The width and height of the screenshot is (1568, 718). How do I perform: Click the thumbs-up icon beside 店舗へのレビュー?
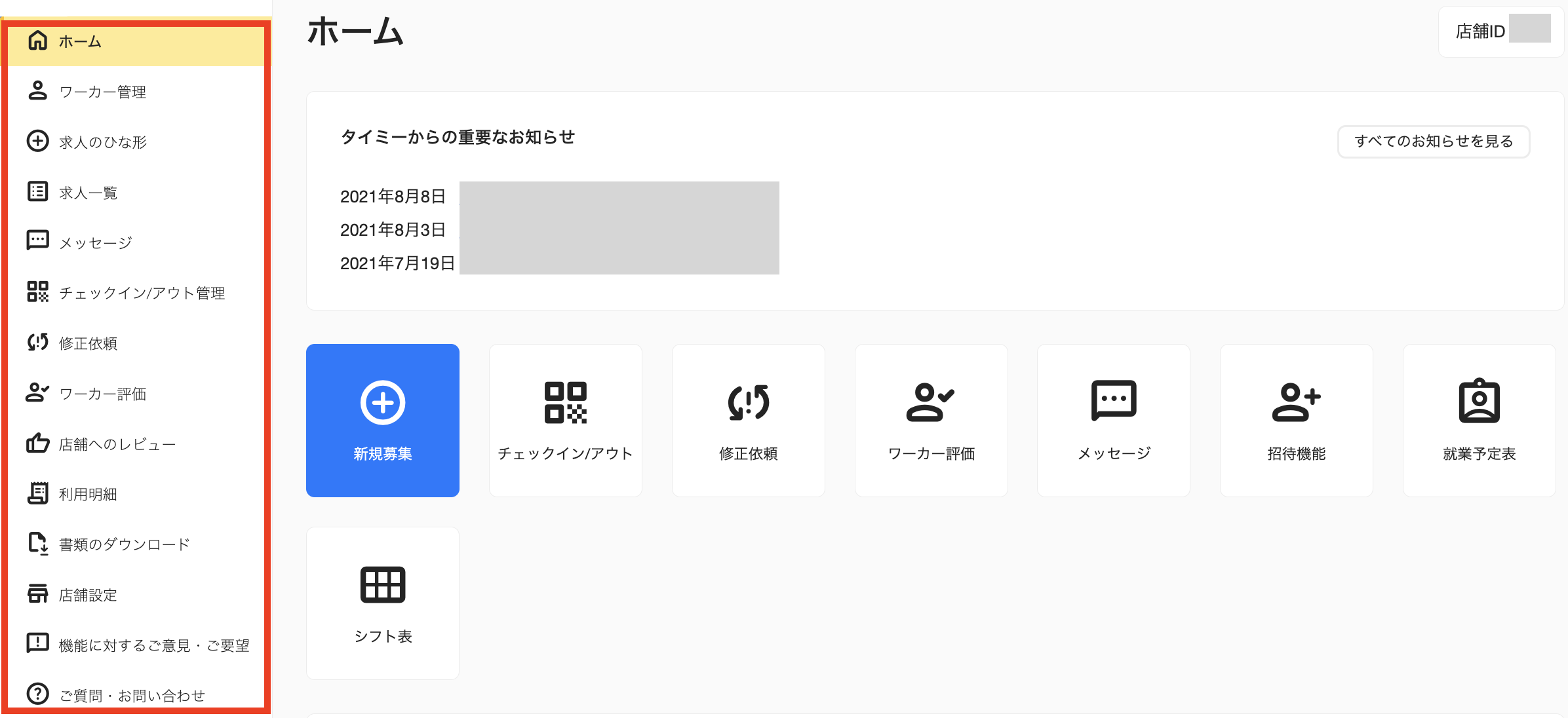pos(37,443)
